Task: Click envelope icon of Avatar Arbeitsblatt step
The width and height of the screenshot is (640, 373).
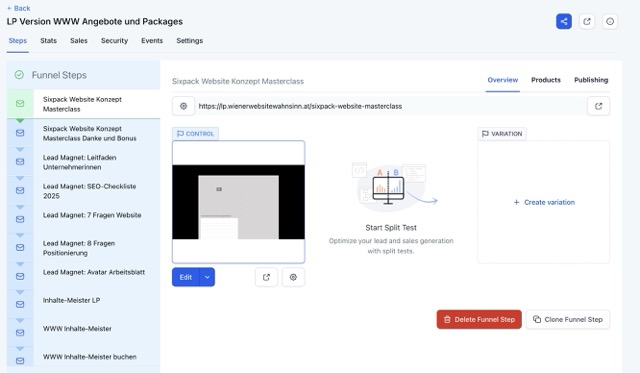Action: click(x=20, y=276)
